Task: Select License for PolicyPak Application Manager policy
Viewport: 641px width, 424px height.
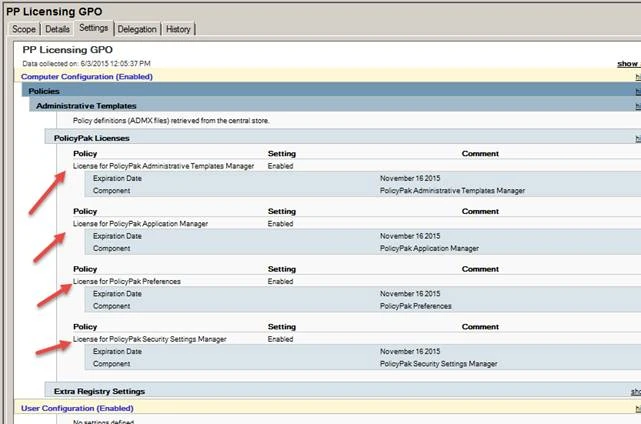Action: click(x=140, y=223)
